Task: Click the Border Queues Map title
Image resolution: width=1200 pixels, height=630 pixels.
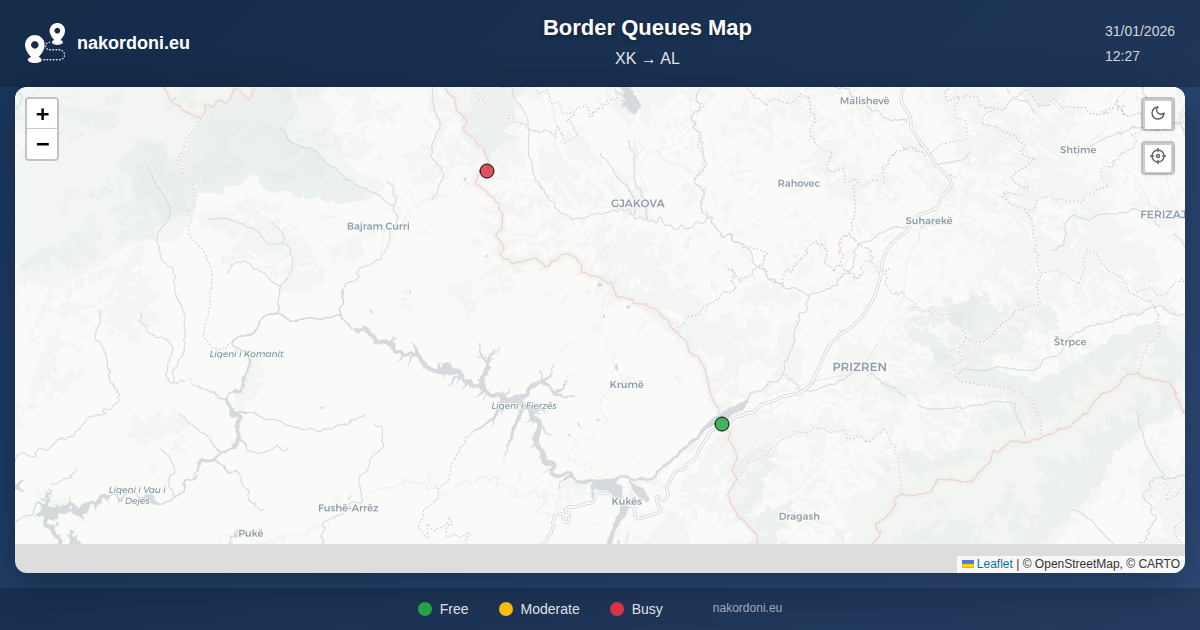Action: pos(647,28)
